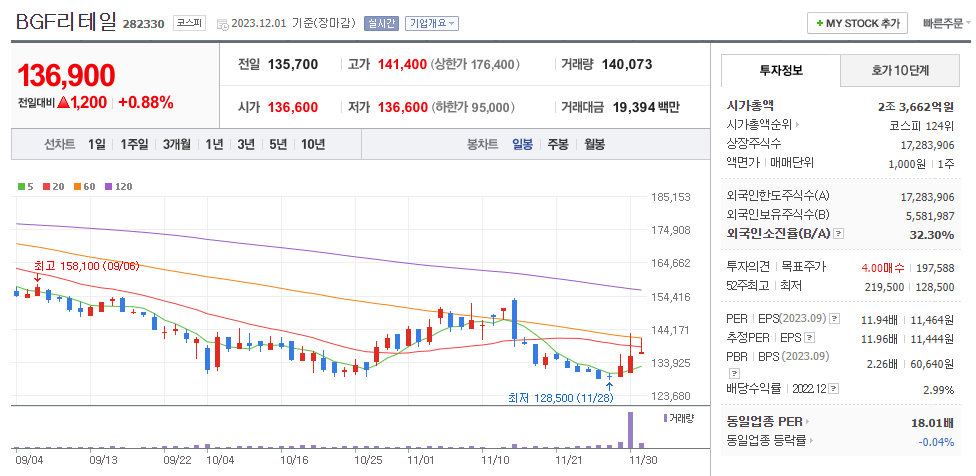Image resolution: width=976 pixels, height=476 pixels.
Task: Click 거래량 value 140,073
Action: (627, 64)
